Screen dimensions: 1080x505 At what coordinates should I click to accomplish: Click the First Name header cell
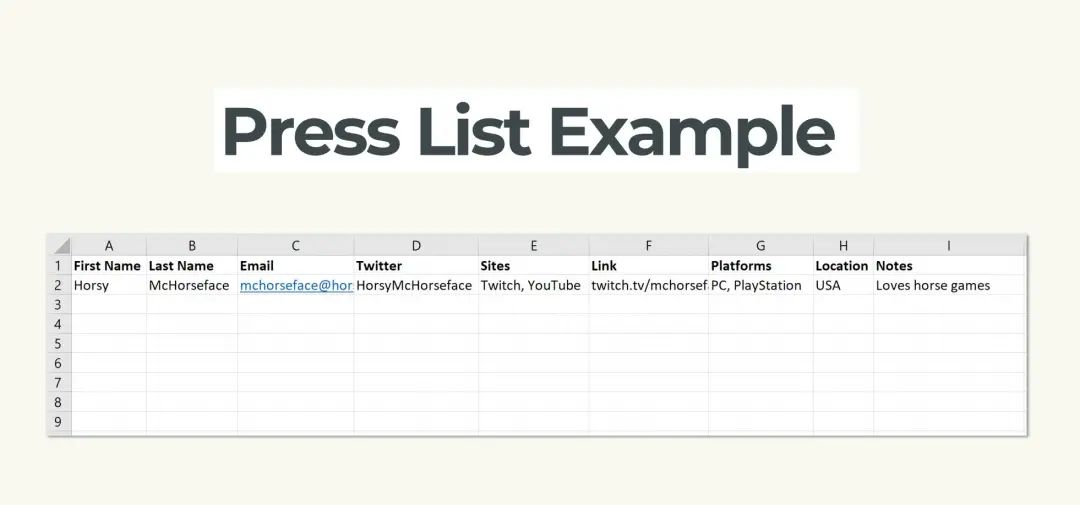109,266
